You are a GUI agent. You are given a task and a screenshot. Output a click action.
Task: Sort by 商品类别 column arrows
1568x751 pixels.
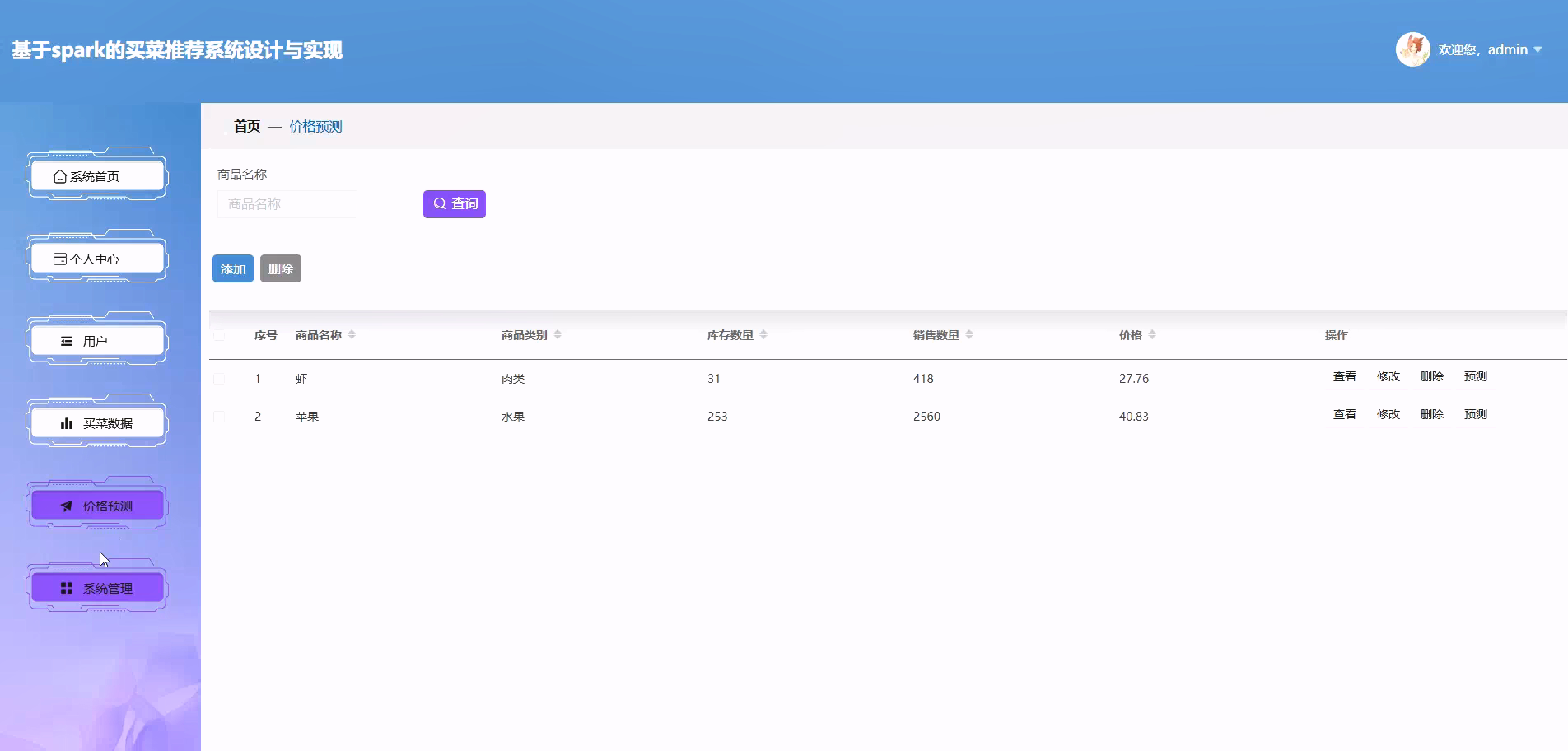(x=558, y=335)
